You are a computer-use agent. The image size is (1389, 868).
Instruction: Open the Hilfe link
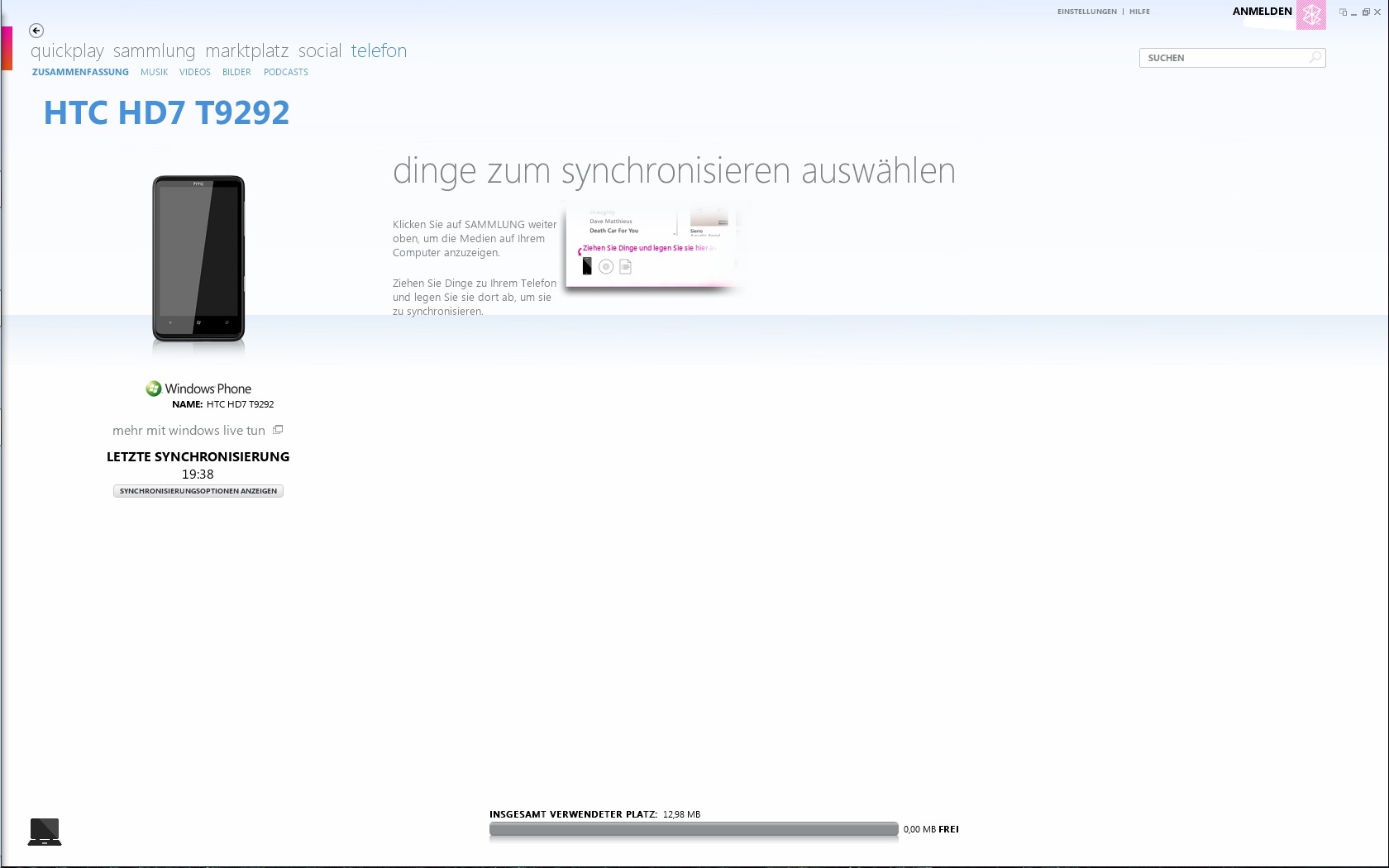tap(1139, 12)
